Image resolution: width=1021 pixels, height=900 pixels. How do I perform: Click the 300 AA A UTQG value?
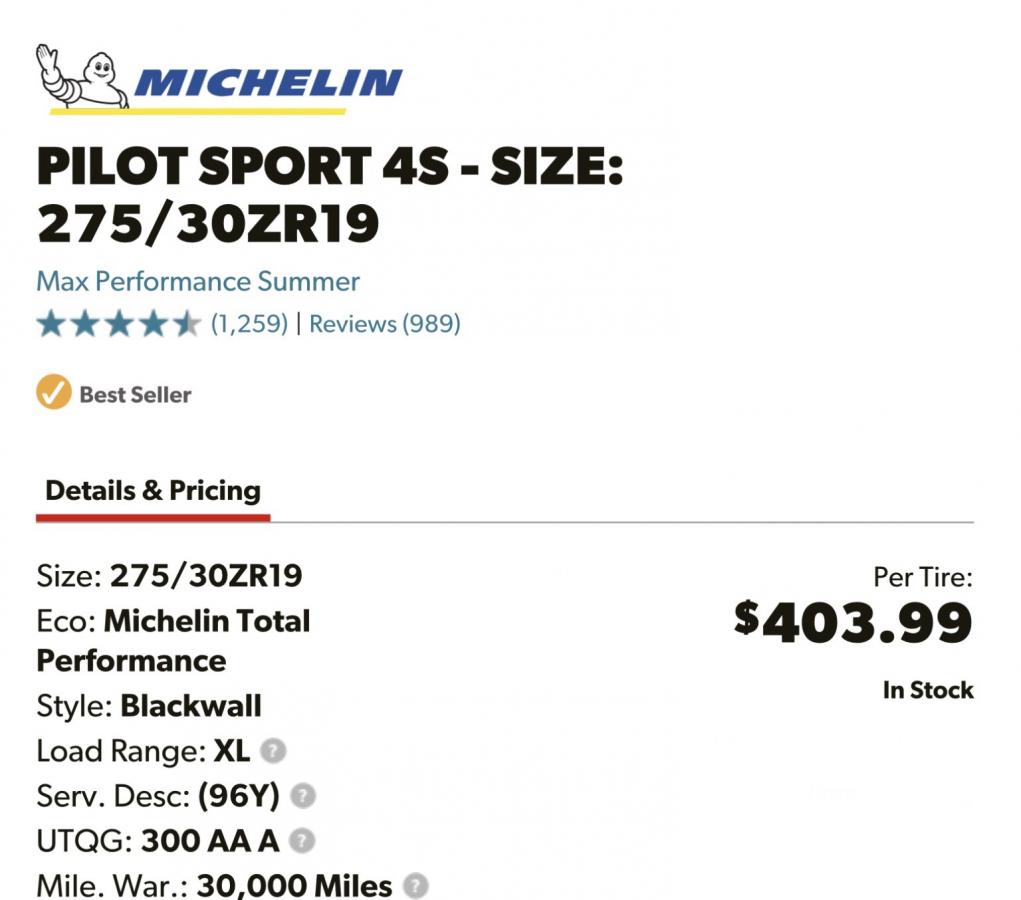coord(210,841)
